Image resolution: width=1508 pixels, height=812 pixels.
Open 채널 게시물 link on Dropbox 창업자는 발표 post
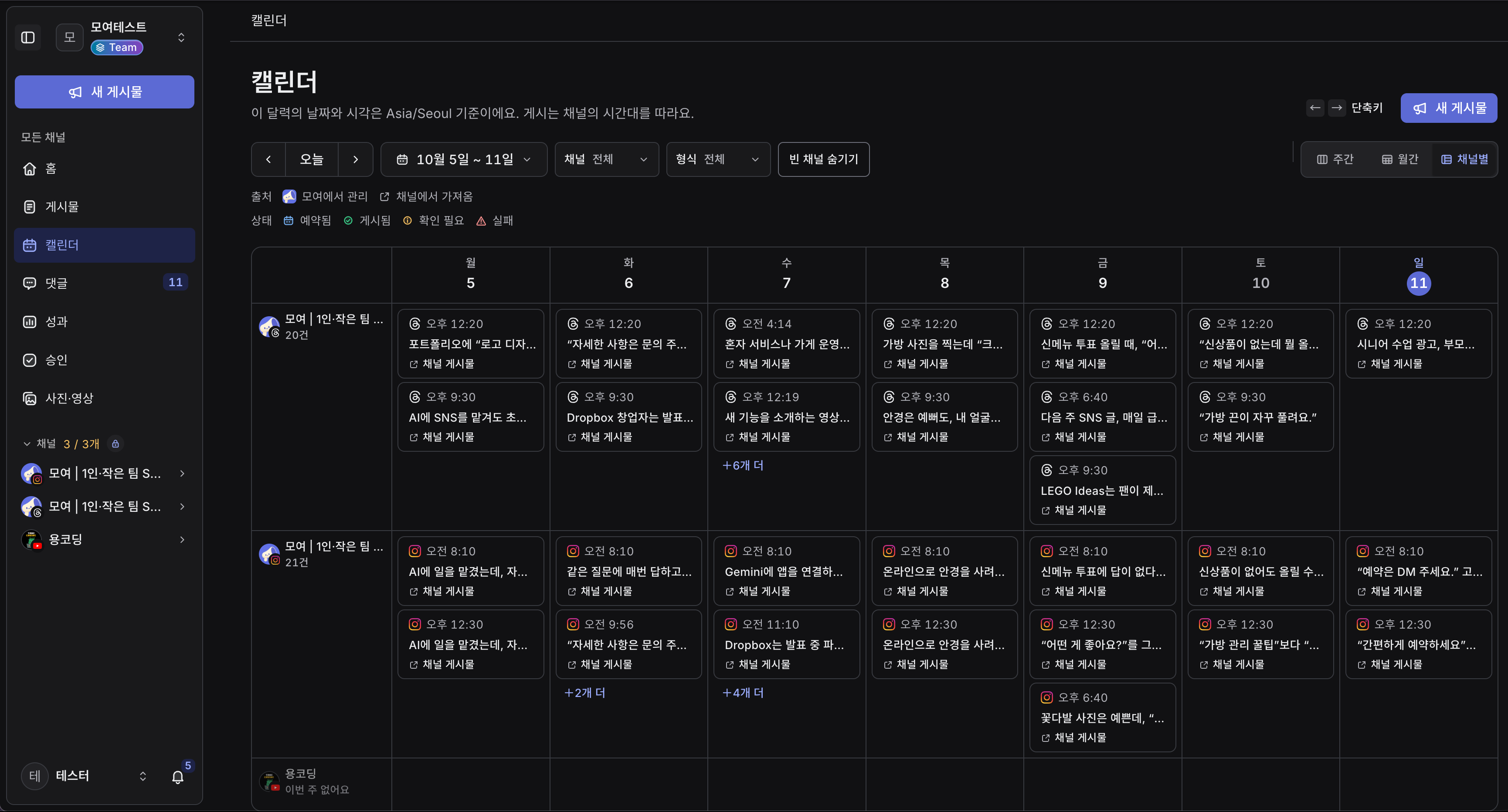pyautogui.click(x=600, y=438)
